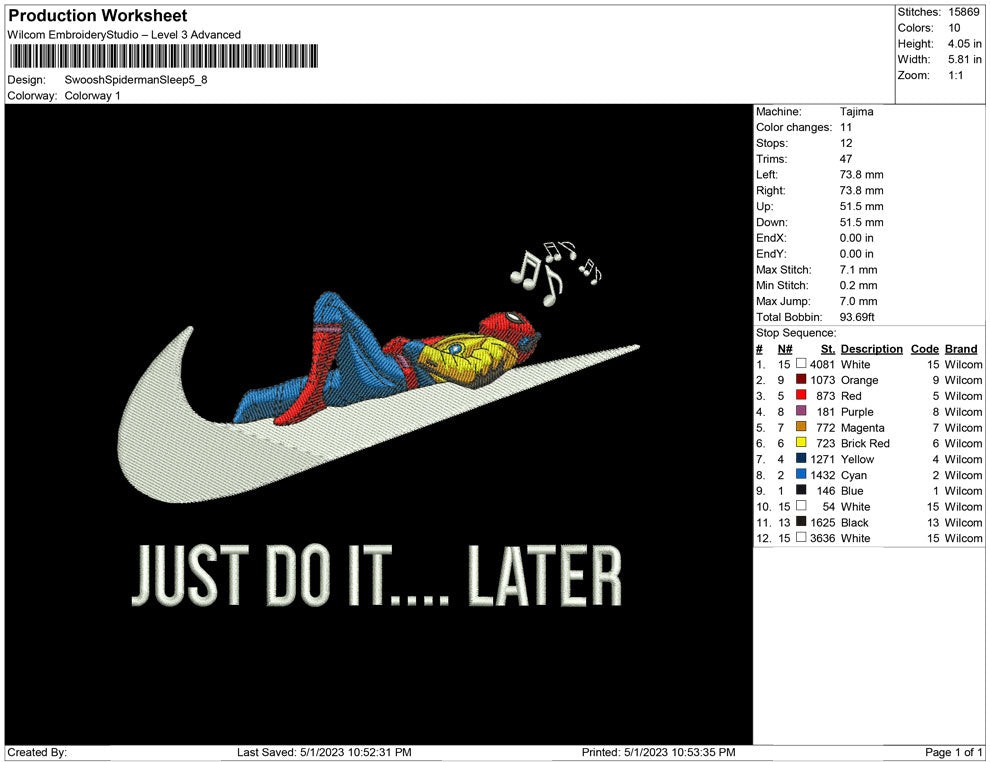The width and height of the screenshot is (990, 762).
Task: Click the Right value 73.8 mm
Action: coord(861,191)
